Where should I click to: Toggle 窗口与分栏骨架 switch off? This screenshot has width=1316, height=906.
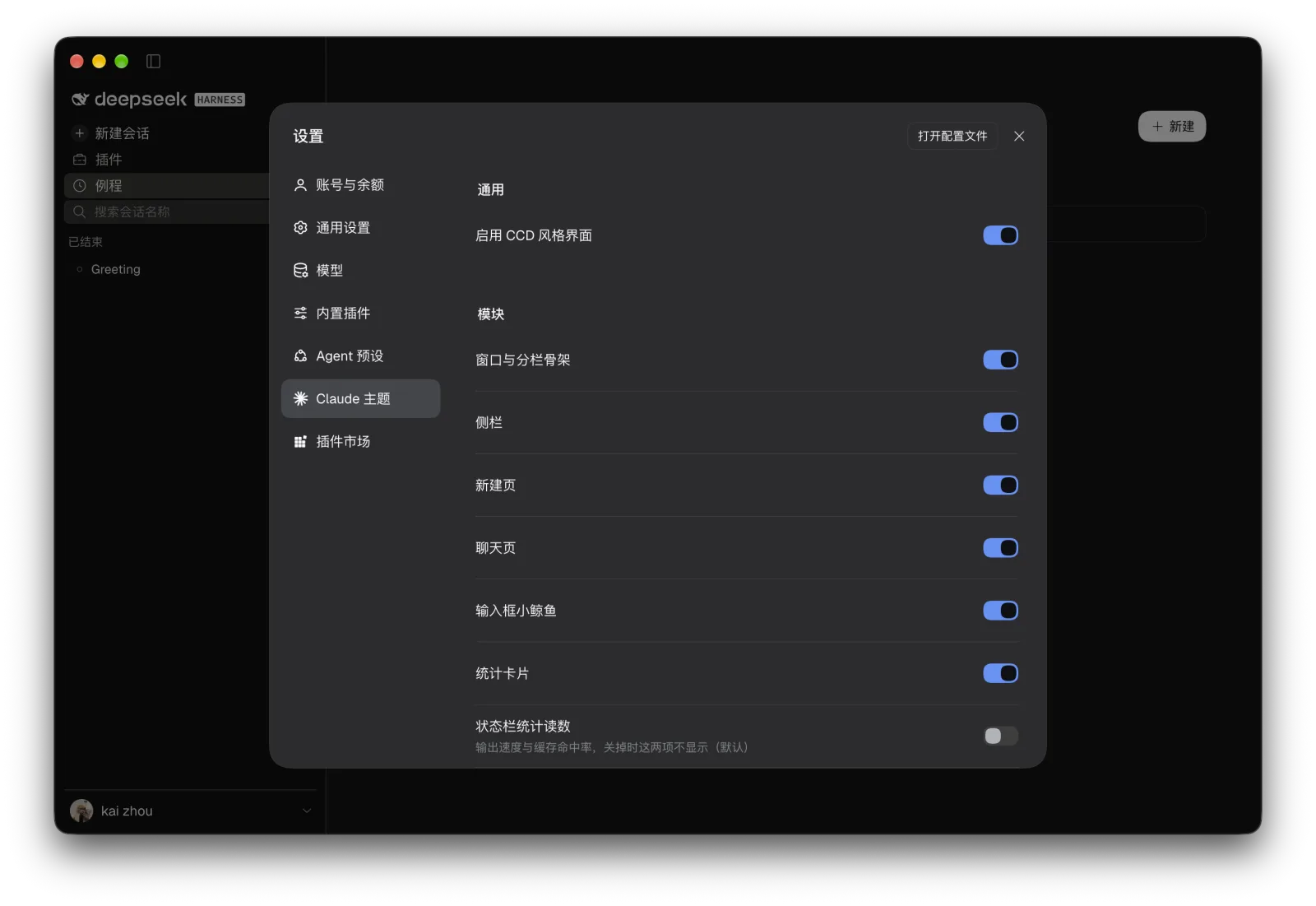1000,360
